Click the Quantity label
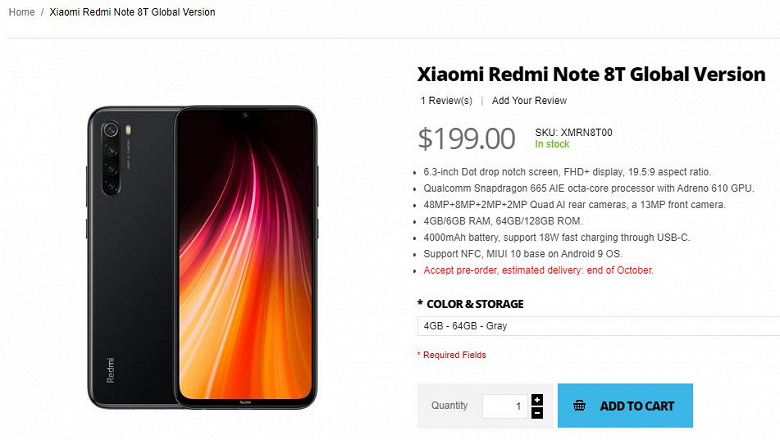Viewport: 780px width, 440px height. pos(449,406)
